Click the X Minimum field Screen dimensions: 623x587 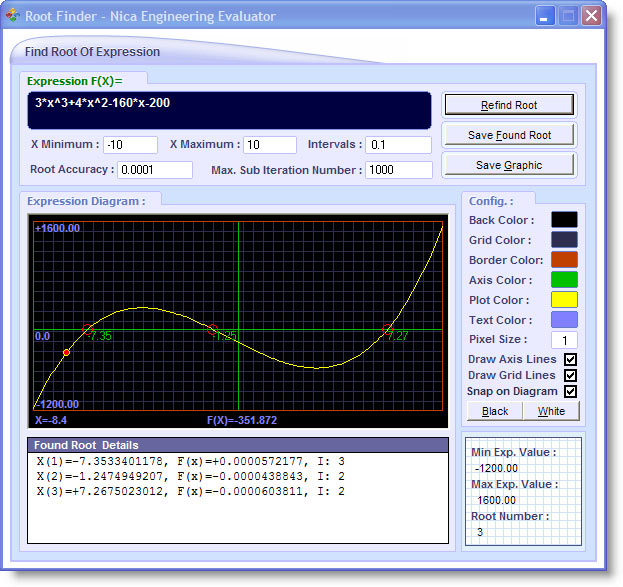click(x=131, y=145)
